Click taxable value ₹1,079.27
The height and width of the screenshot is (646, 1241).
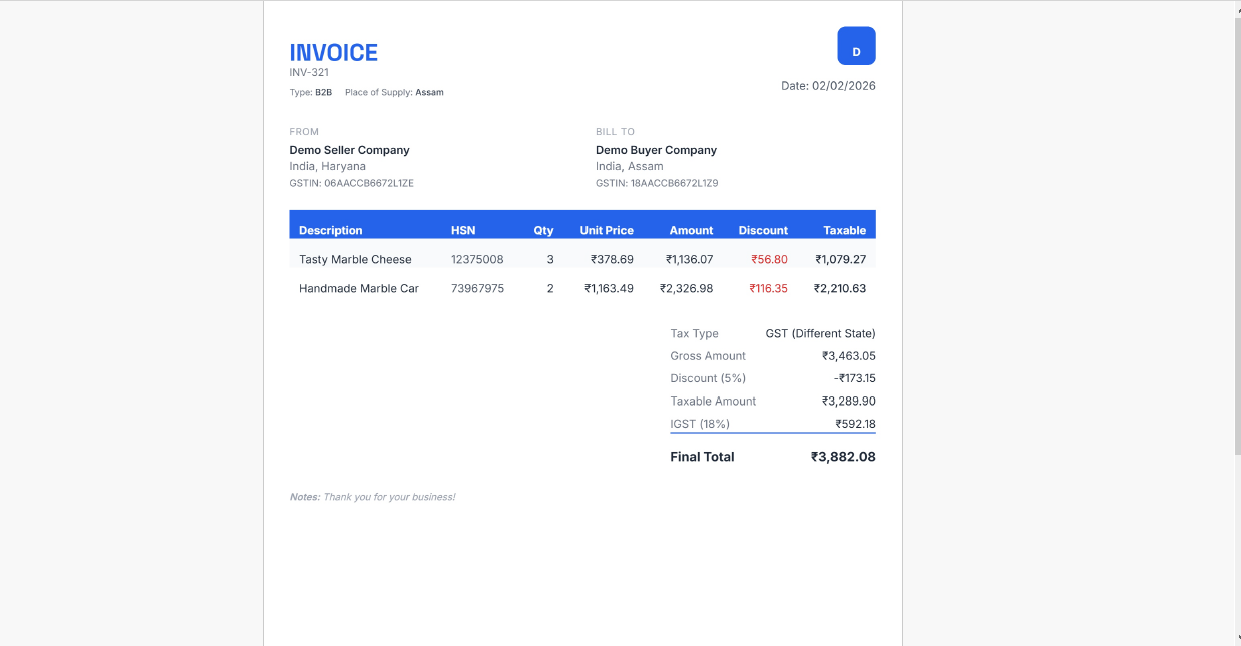(x=840, y=259)
